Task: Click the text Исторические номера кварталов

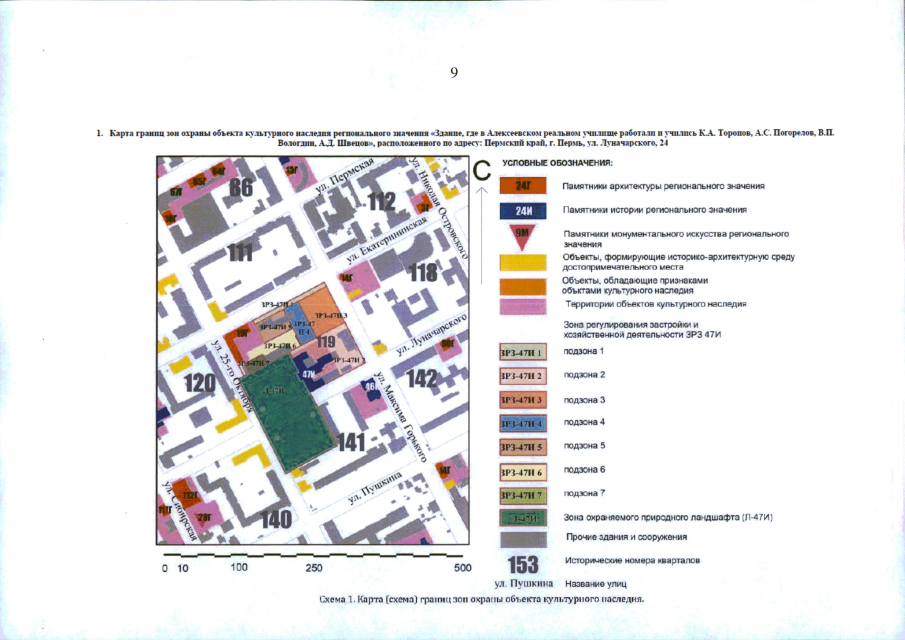Action: [x=632, y=560]
